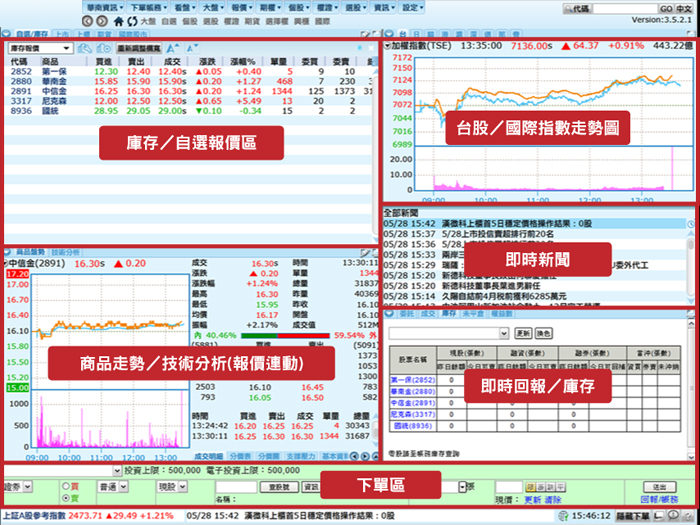Screen dimensions: 700x525
Task: Open the 庫存報價 dropdown
Action: tap(40, 48)
